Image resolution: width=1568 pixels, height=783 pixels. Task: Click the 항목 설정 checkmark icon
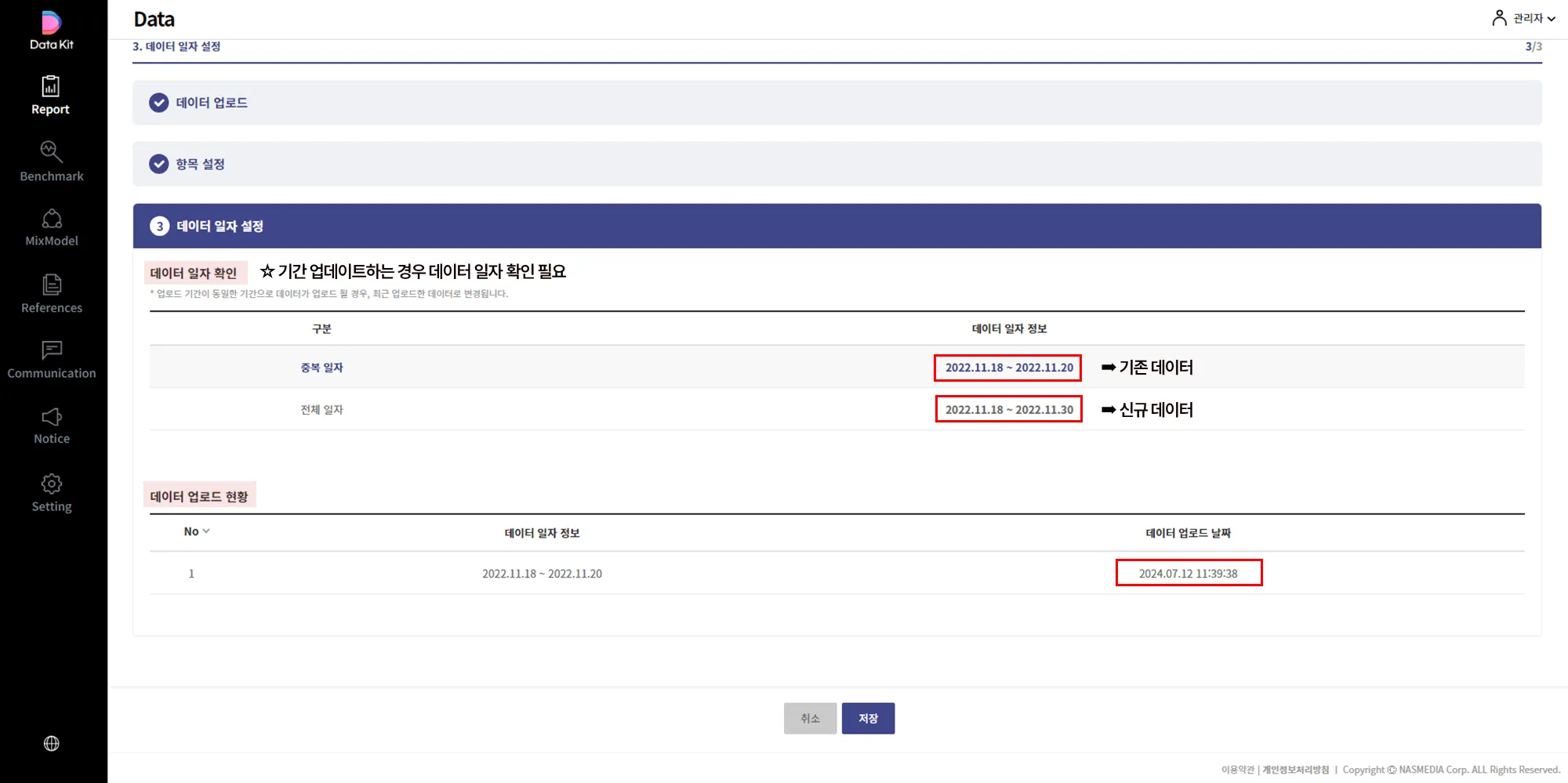click(159, 164)
